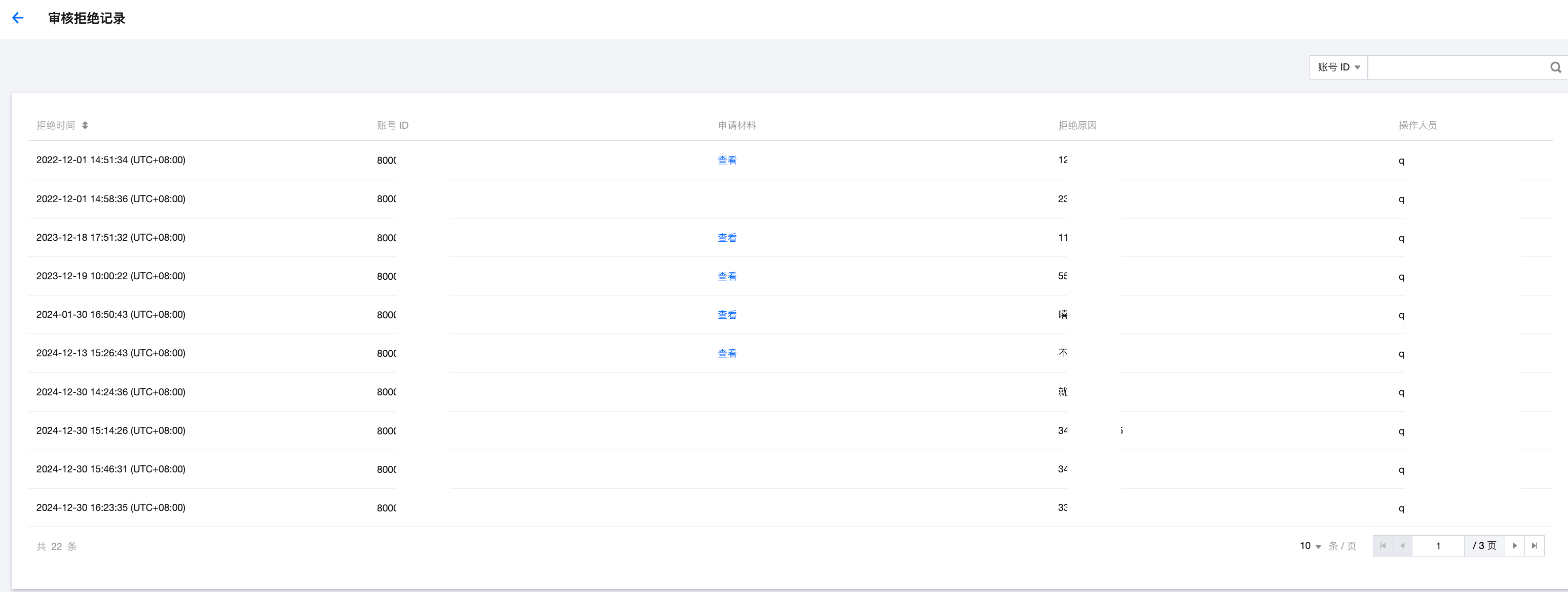
Task: Open the 账号 ID filter dropdown
Action: coord(1338,67)
